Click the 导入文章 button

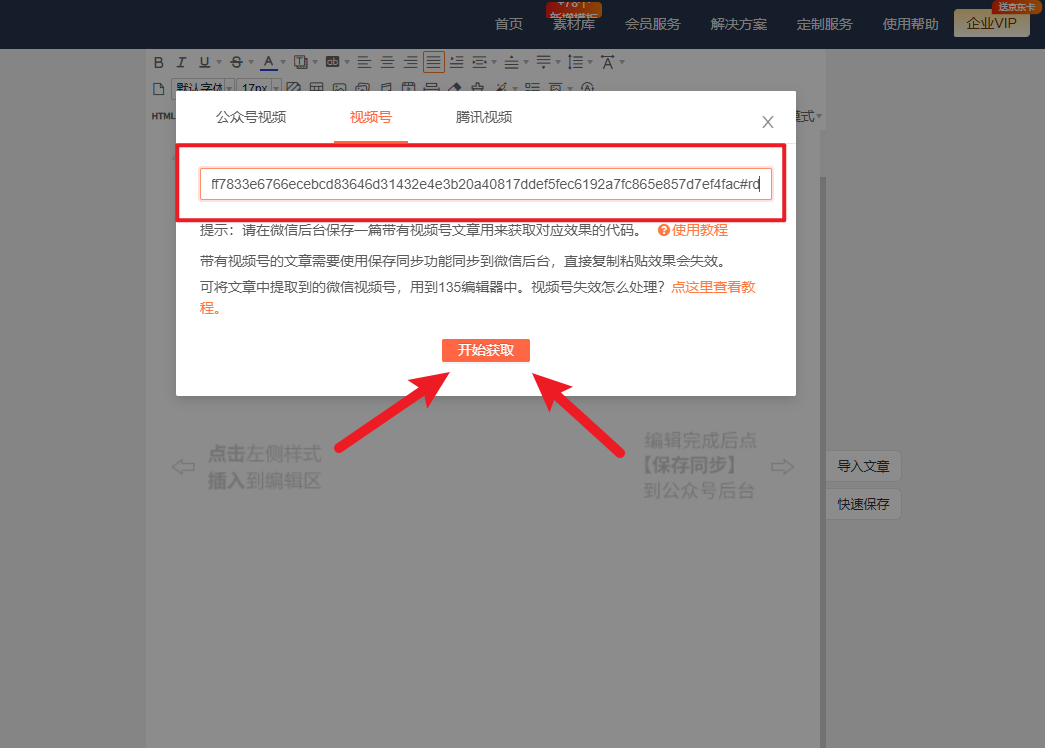click(x=864, y=466)
